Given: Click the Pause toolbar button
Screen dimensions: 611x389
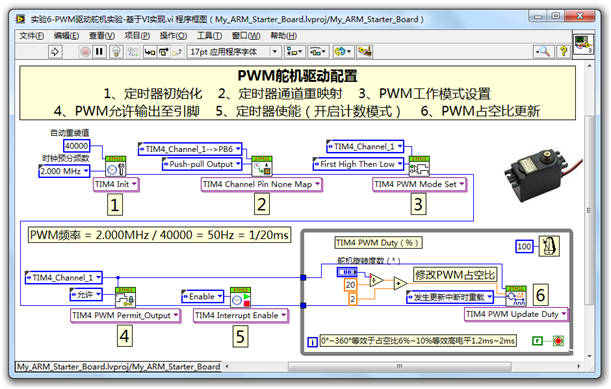Looking at the screenshot, I should 99,51.
